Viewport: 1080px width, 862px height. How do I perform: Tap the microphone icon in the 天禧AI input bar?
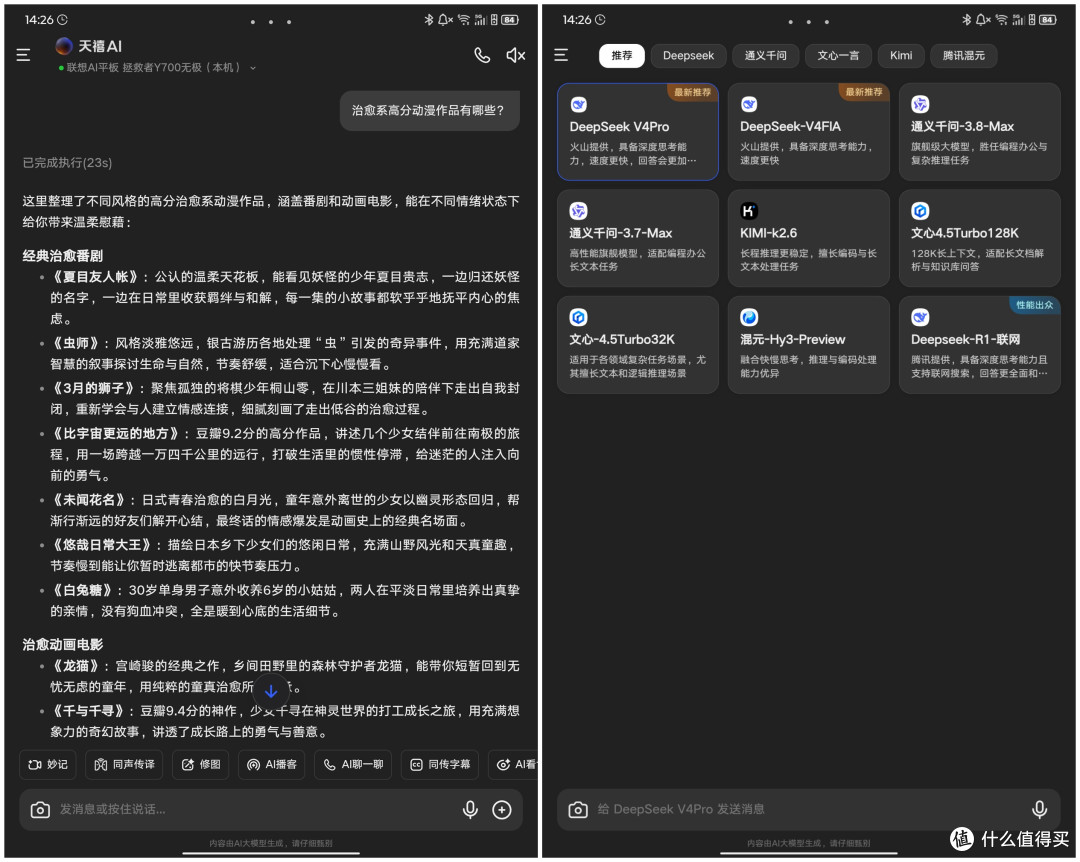point(470,810)
